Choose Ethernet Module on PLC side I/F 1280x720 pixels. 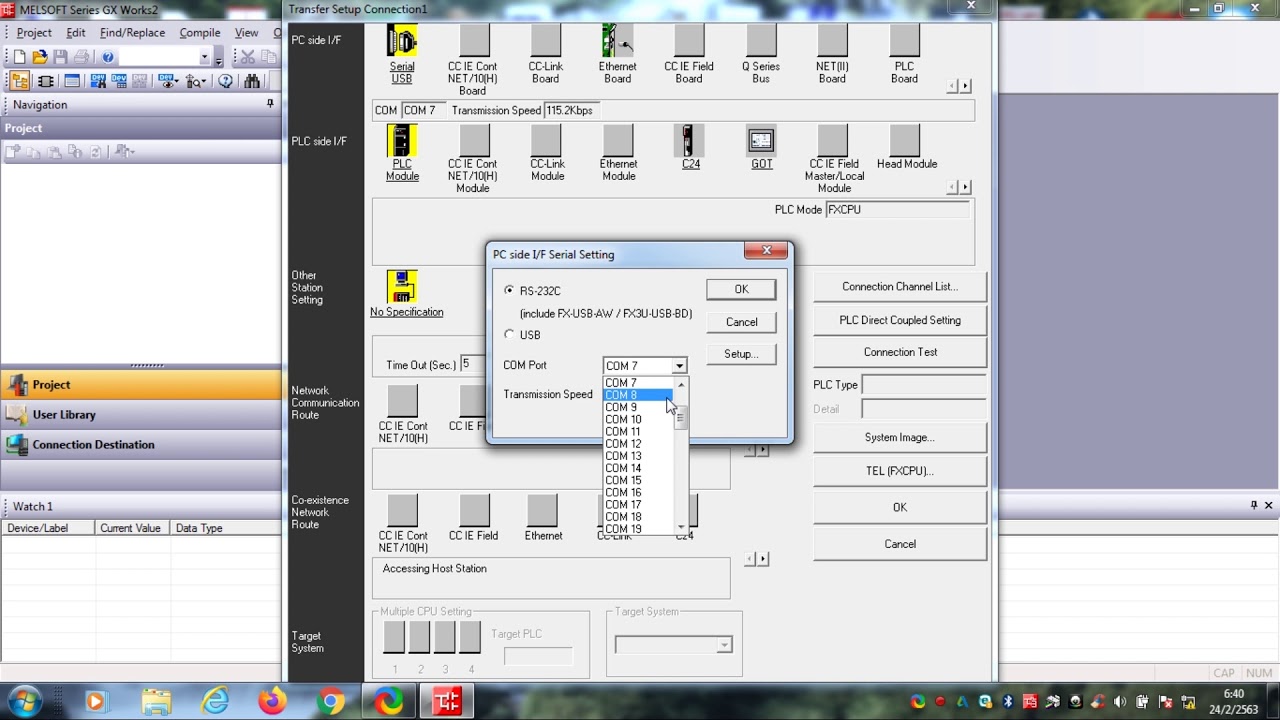(x=618, y=153)
